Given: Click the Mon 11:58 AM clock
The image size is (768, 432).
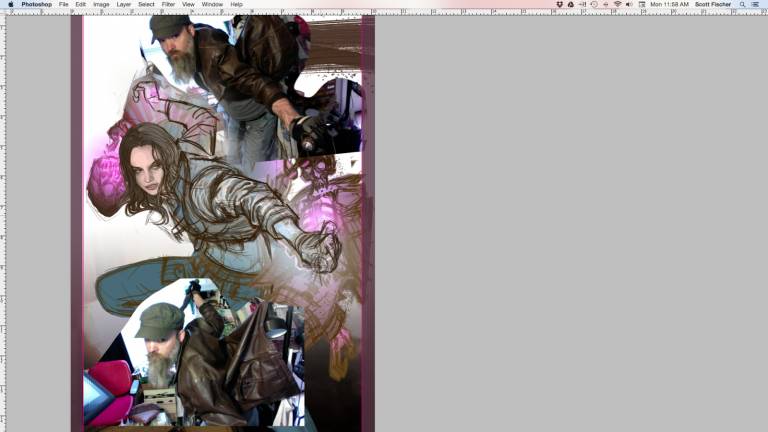Looking at the screenshot, I should point(669,4).
